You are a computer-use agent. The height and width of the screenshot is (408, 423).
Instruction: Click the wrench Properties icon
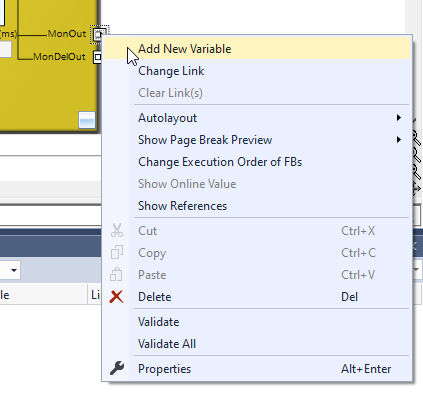pyautogui.click(x=117, y=368)
